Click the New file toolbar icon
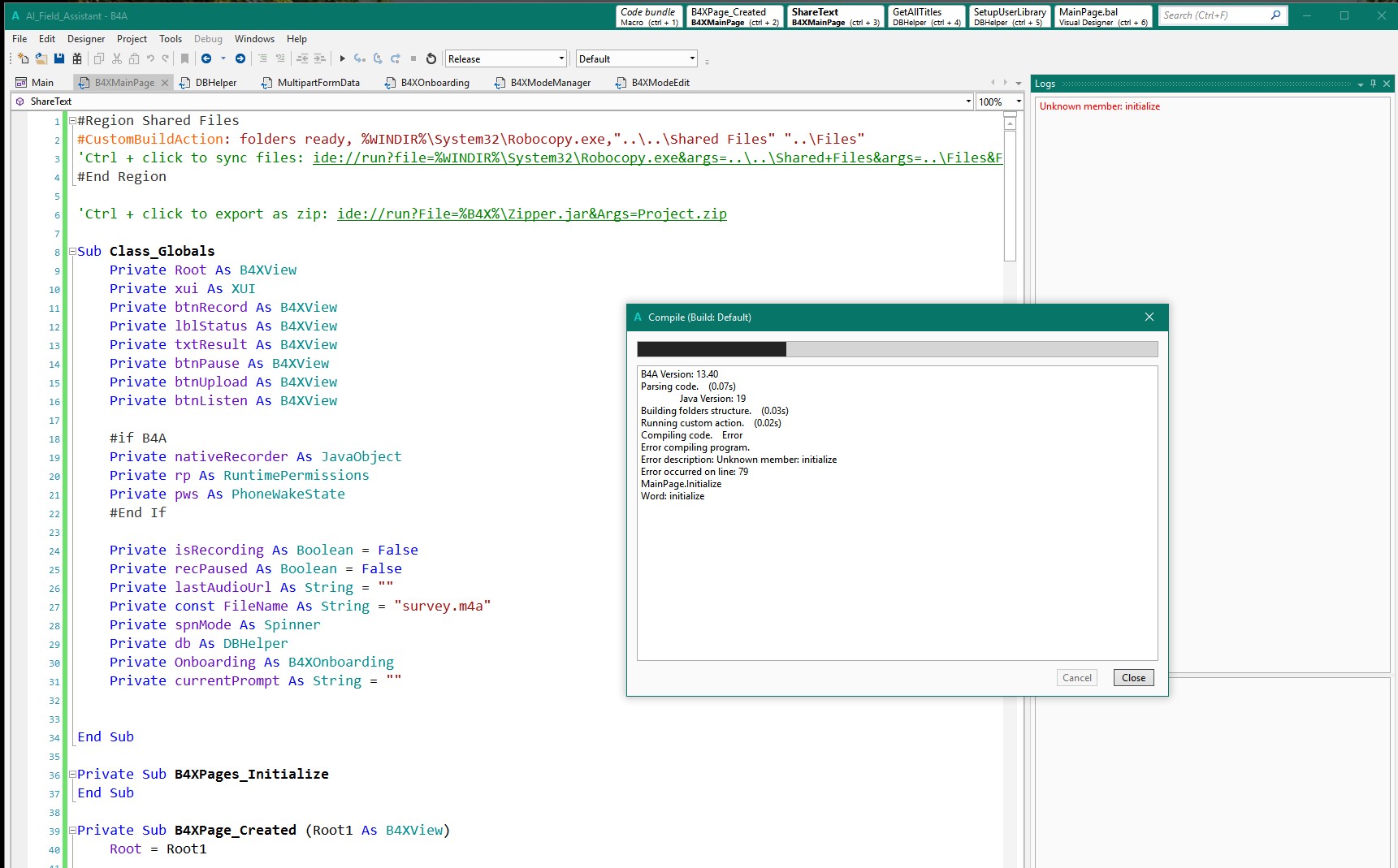The height and width of the screenshot is (868, 1398). 23,58
